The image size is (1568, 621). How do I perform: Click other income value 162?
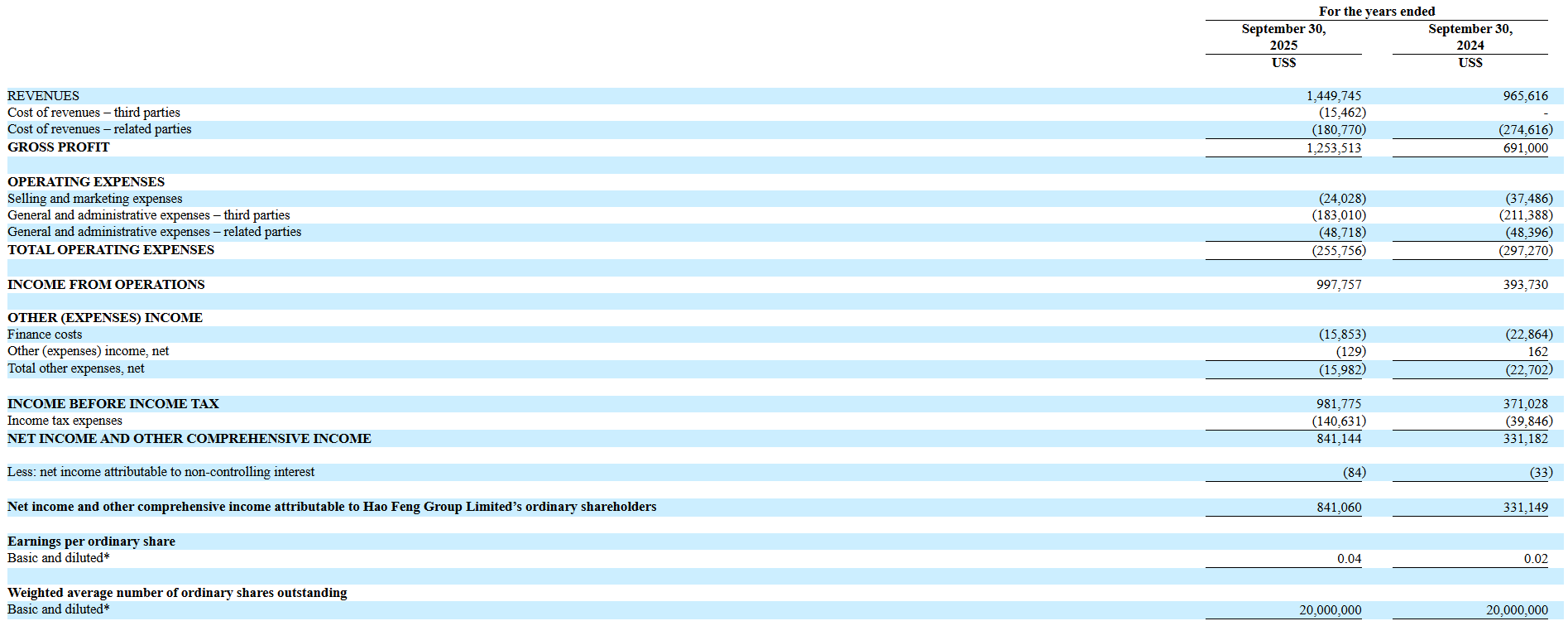coord(1537,352)
